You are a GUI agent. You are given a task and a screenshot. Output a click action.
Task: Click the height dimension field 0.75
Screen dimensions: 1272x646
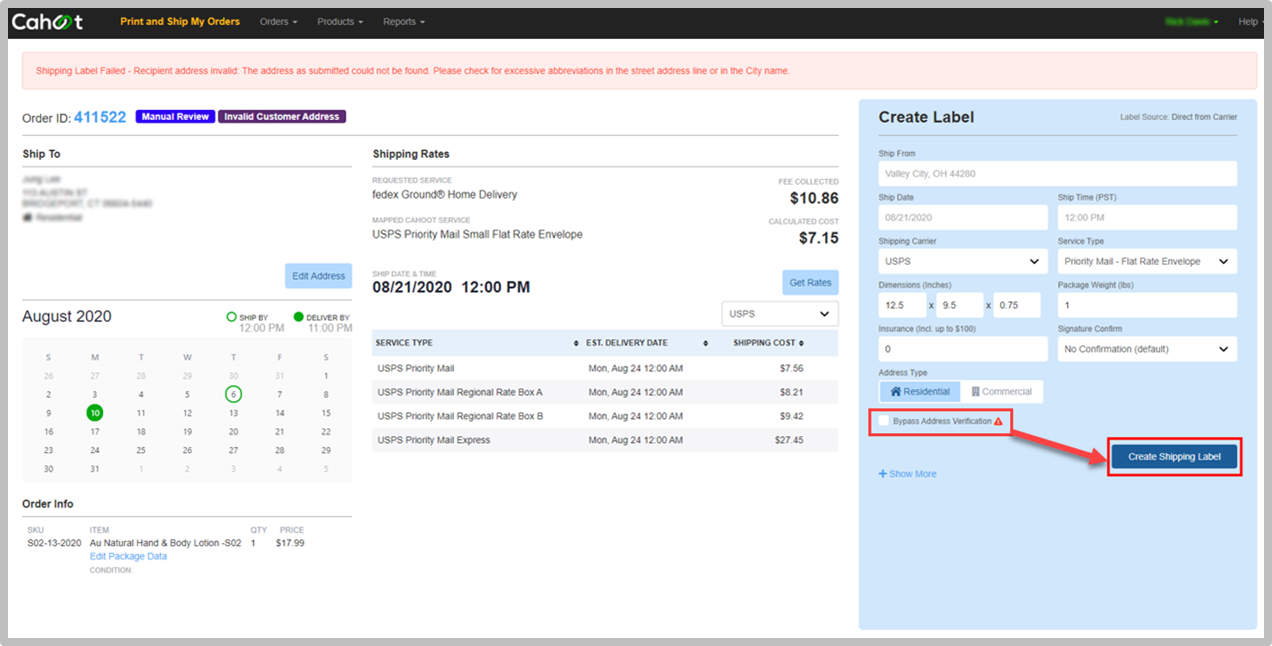[1017, 305]
